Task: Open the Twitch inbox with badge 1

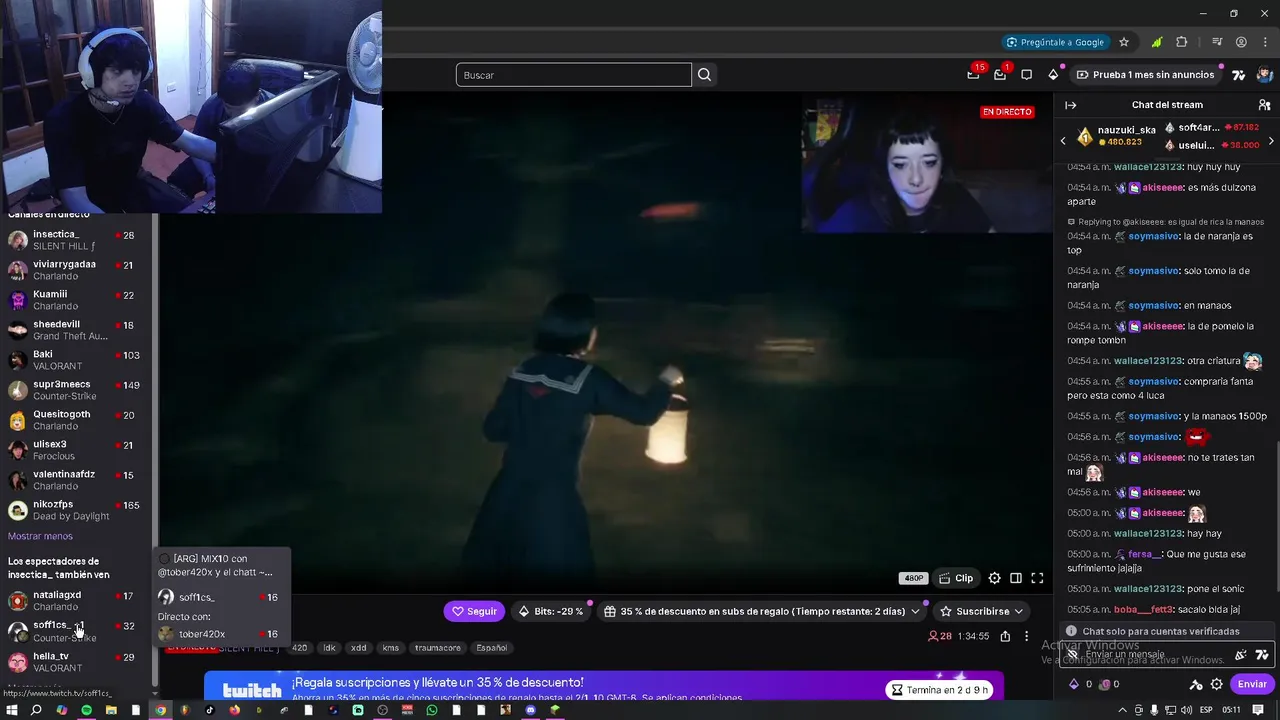Action: pos(1000,74)
